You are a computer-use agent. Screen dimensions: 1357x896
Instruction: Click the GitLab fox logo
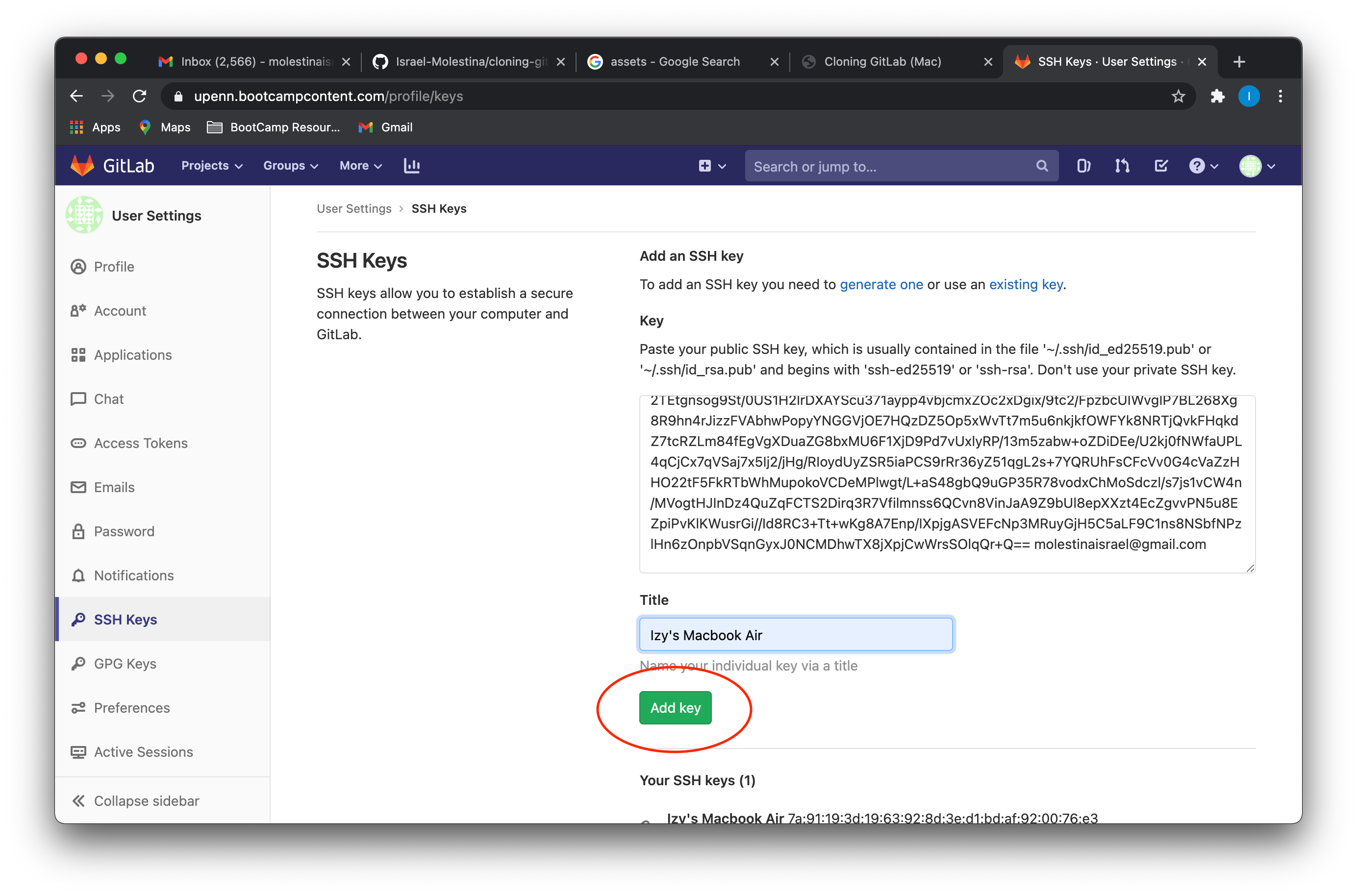[83, 165]
